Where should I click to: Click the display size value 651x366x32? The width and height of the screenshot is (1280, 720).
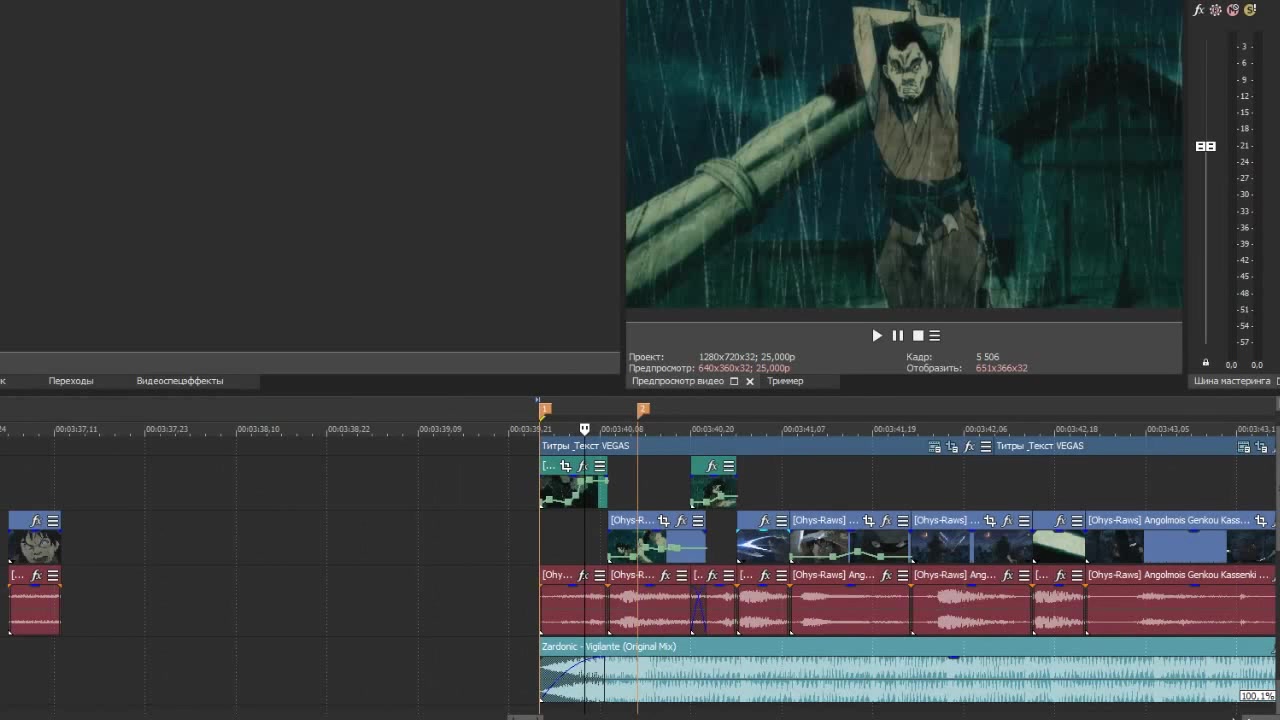(x=1002, y=368)
